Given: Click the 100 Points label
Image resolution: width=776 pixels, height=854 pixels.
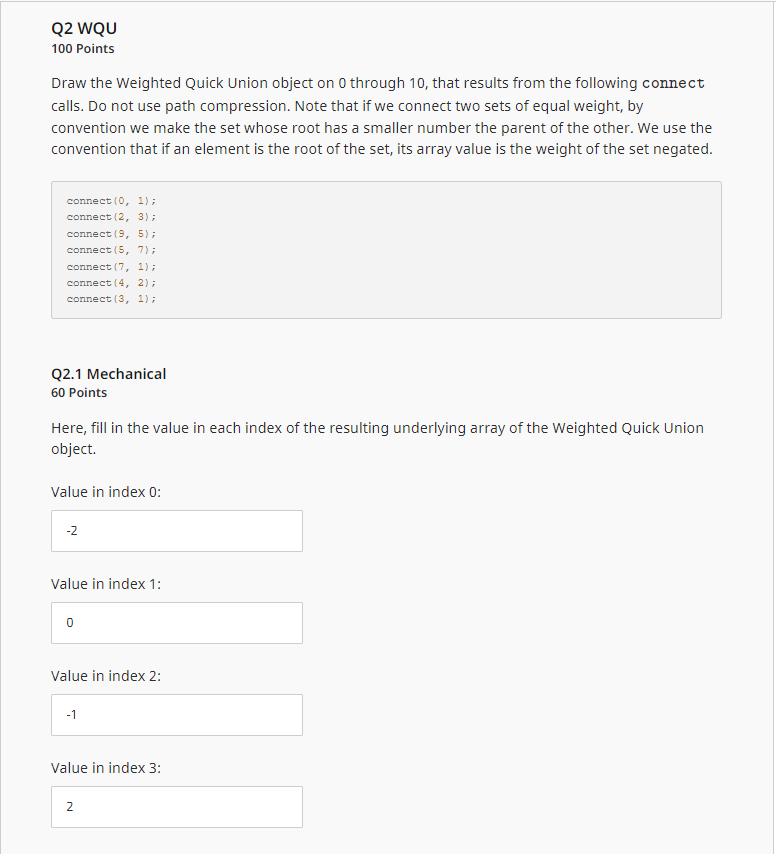Looking at the screenshot, I should click(x=83, y=48).
